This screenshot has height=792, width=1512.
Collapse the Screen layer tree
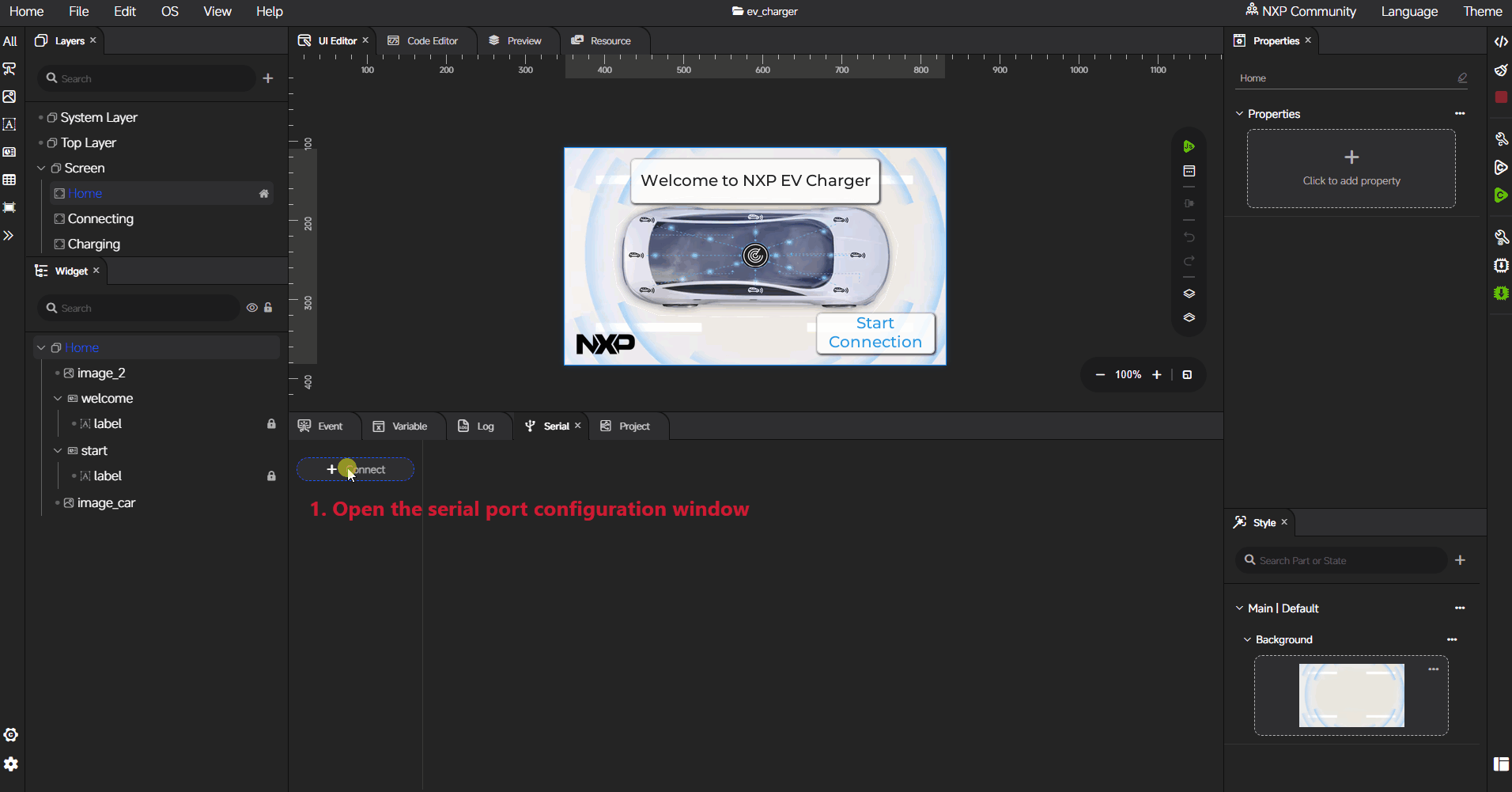[41, 169]
